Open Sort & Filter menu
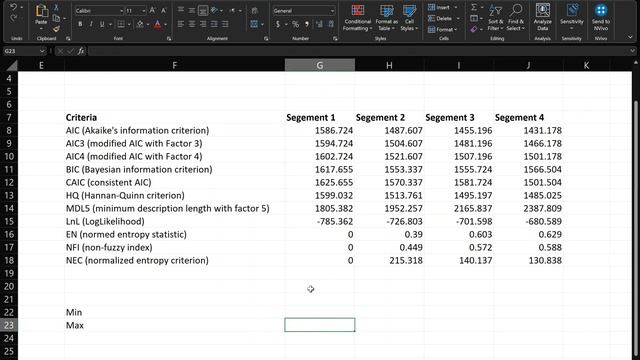The height and width of the screenshot is (360, 640). point(496,18)
